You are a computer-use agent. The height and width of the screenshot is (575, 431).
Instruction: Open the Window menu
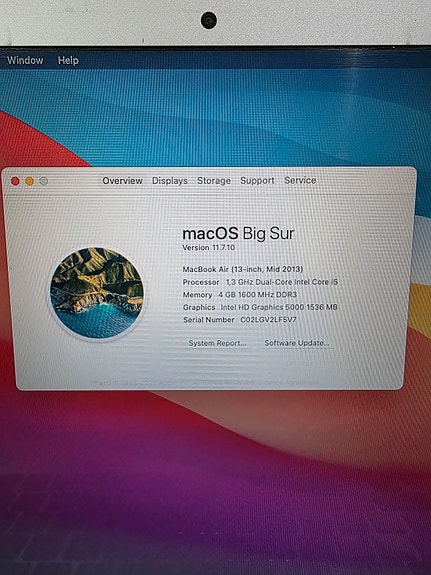click(25, 60)
